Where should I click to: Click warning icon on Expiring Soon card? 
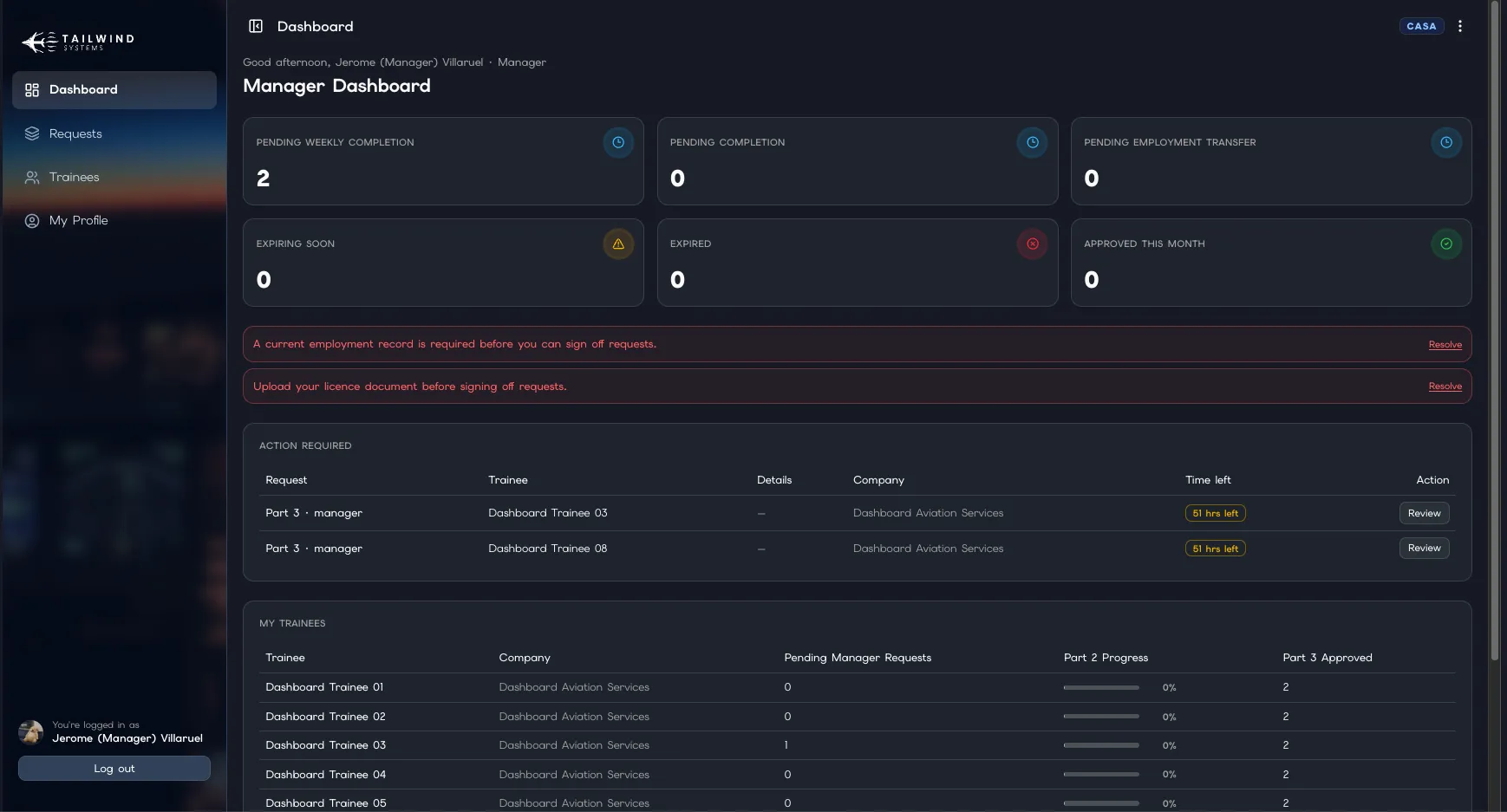tap(618, 244)
